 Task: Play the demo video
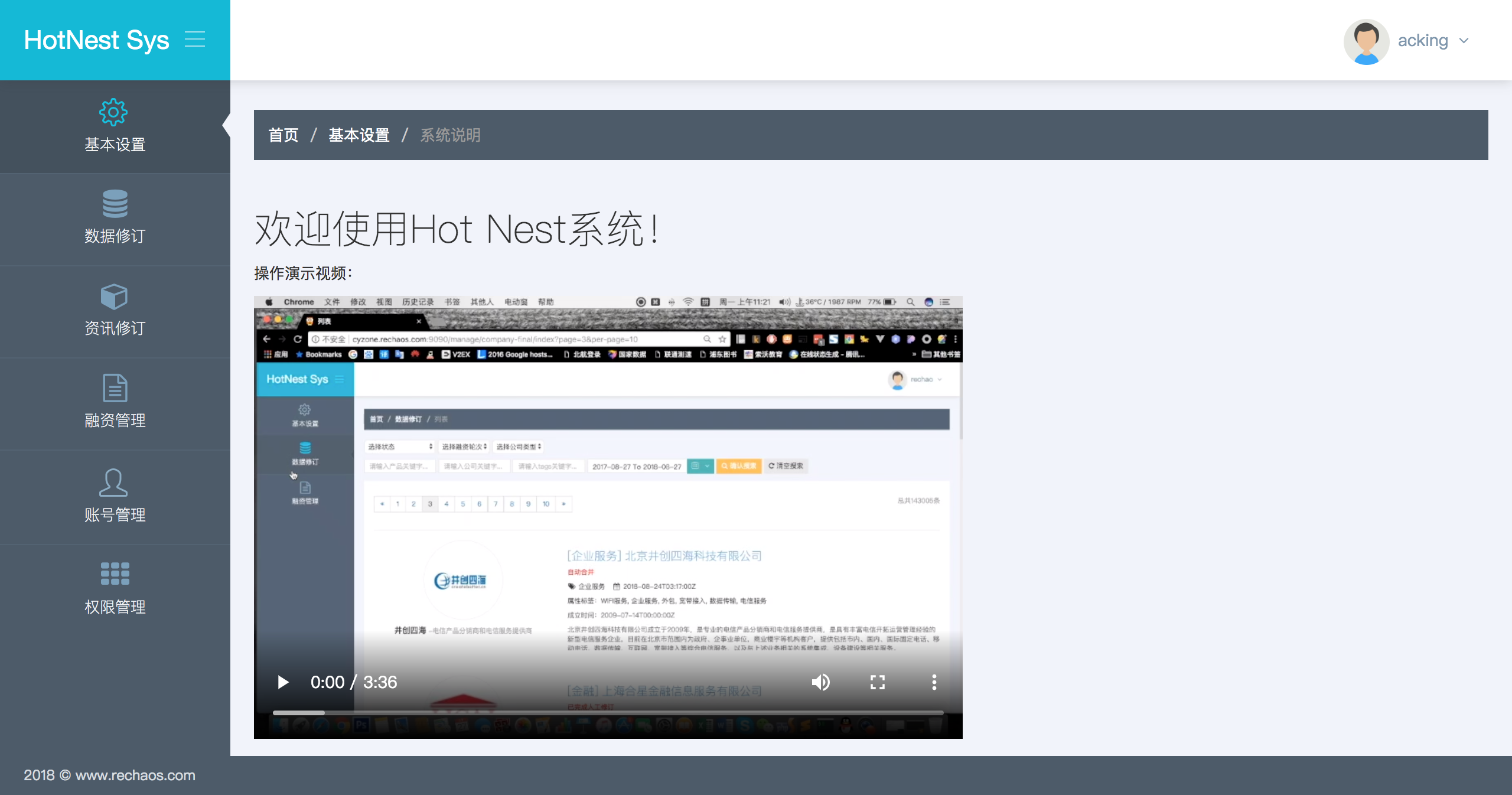(x=283, y=682)
